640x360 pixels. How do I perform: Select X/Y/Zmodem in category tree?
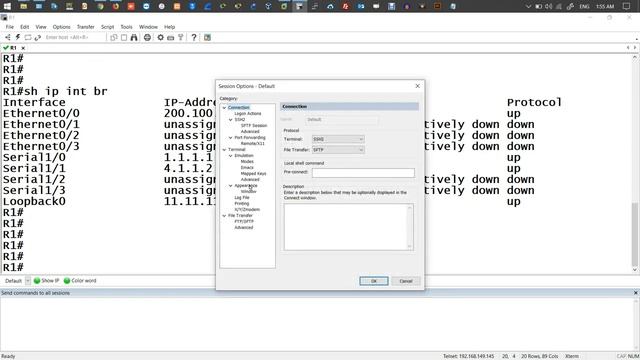coord(247,209)
